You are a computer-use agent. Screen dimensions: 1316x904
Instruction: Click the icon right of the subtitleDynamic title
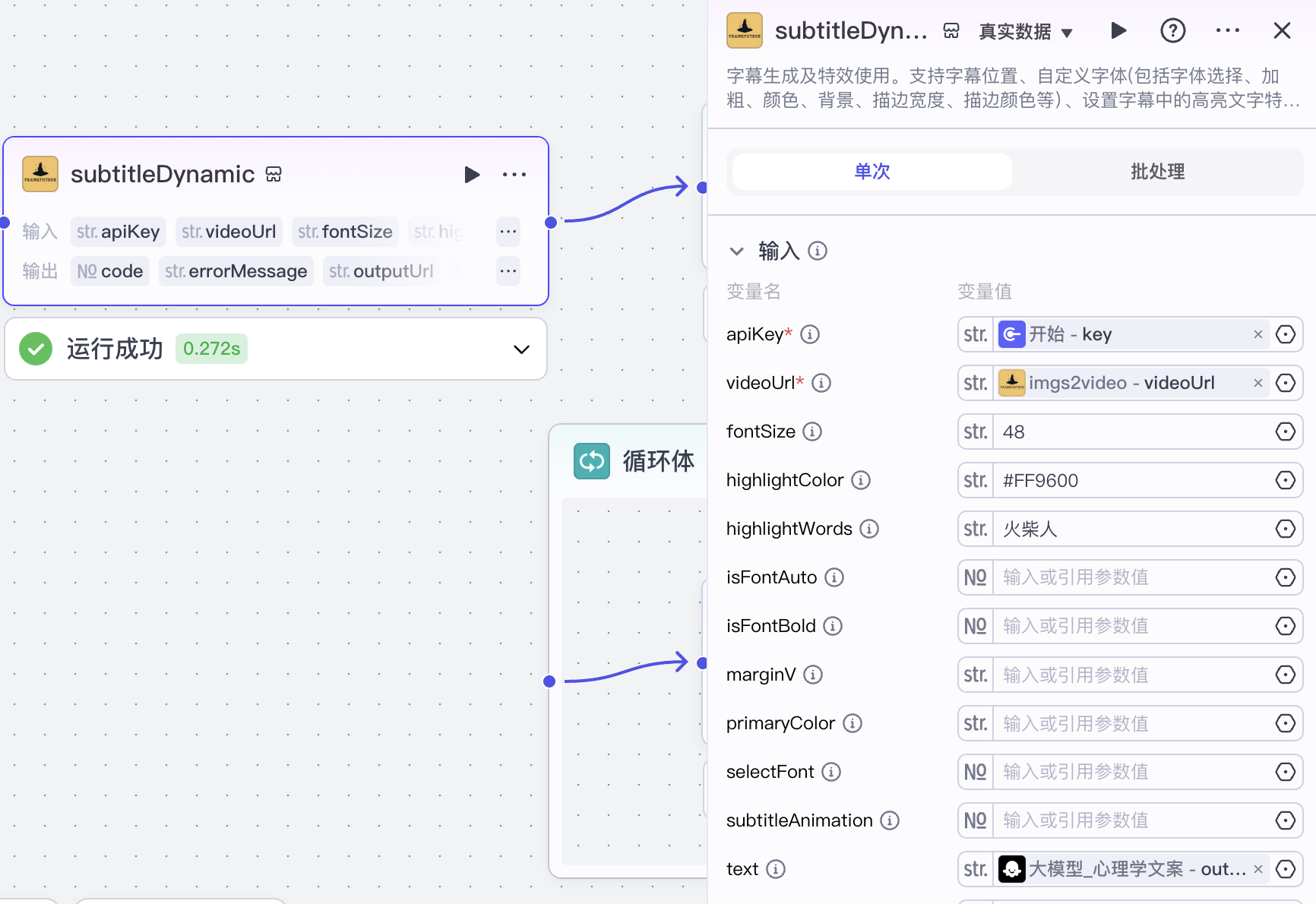tap(274, 174)
